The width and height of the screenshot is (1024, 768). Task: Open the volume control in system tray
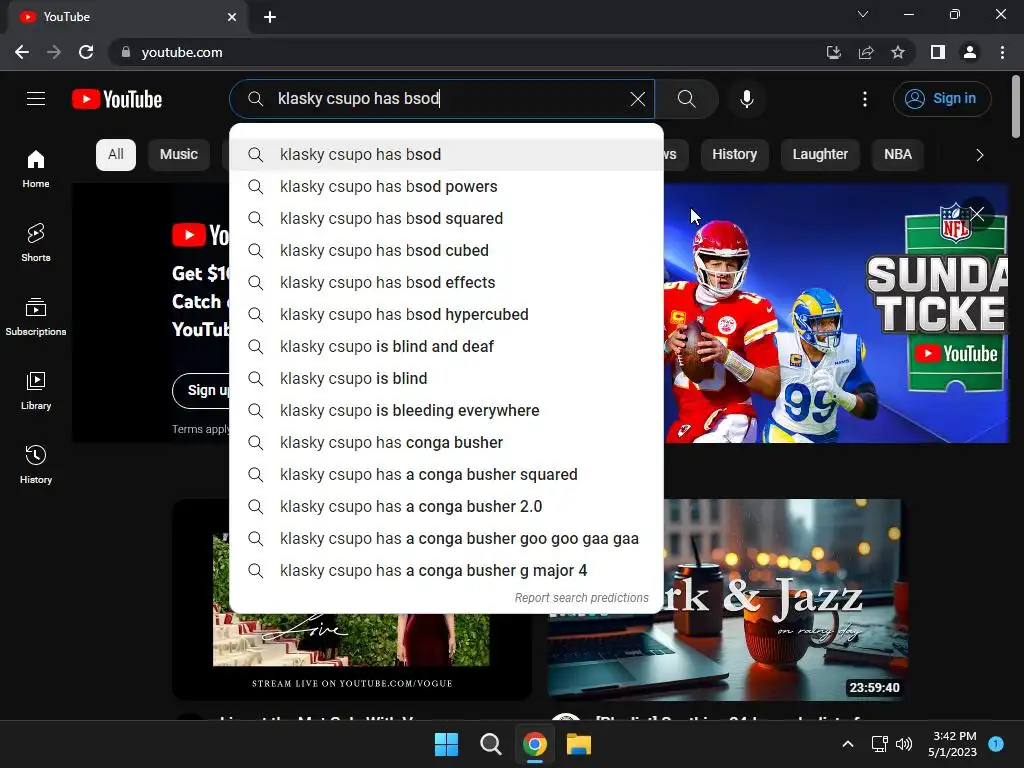pyautogui.click(x=904, y=744)
